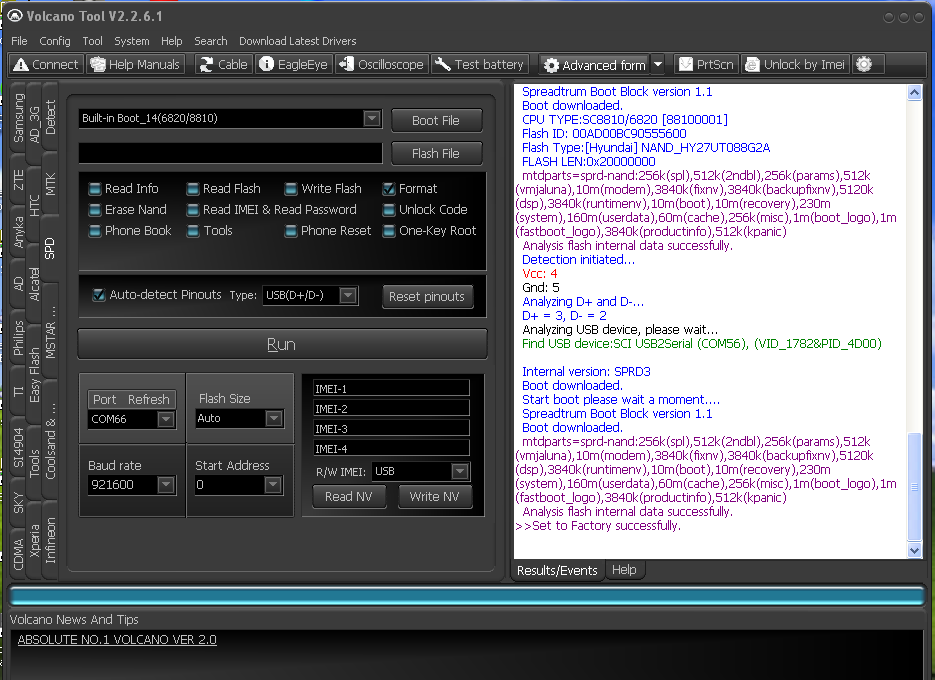Open ABSOLUTE NO.1 VOLCANO VER 2.0 link
This screenshot has width=935, height=680.
(117, 639)
